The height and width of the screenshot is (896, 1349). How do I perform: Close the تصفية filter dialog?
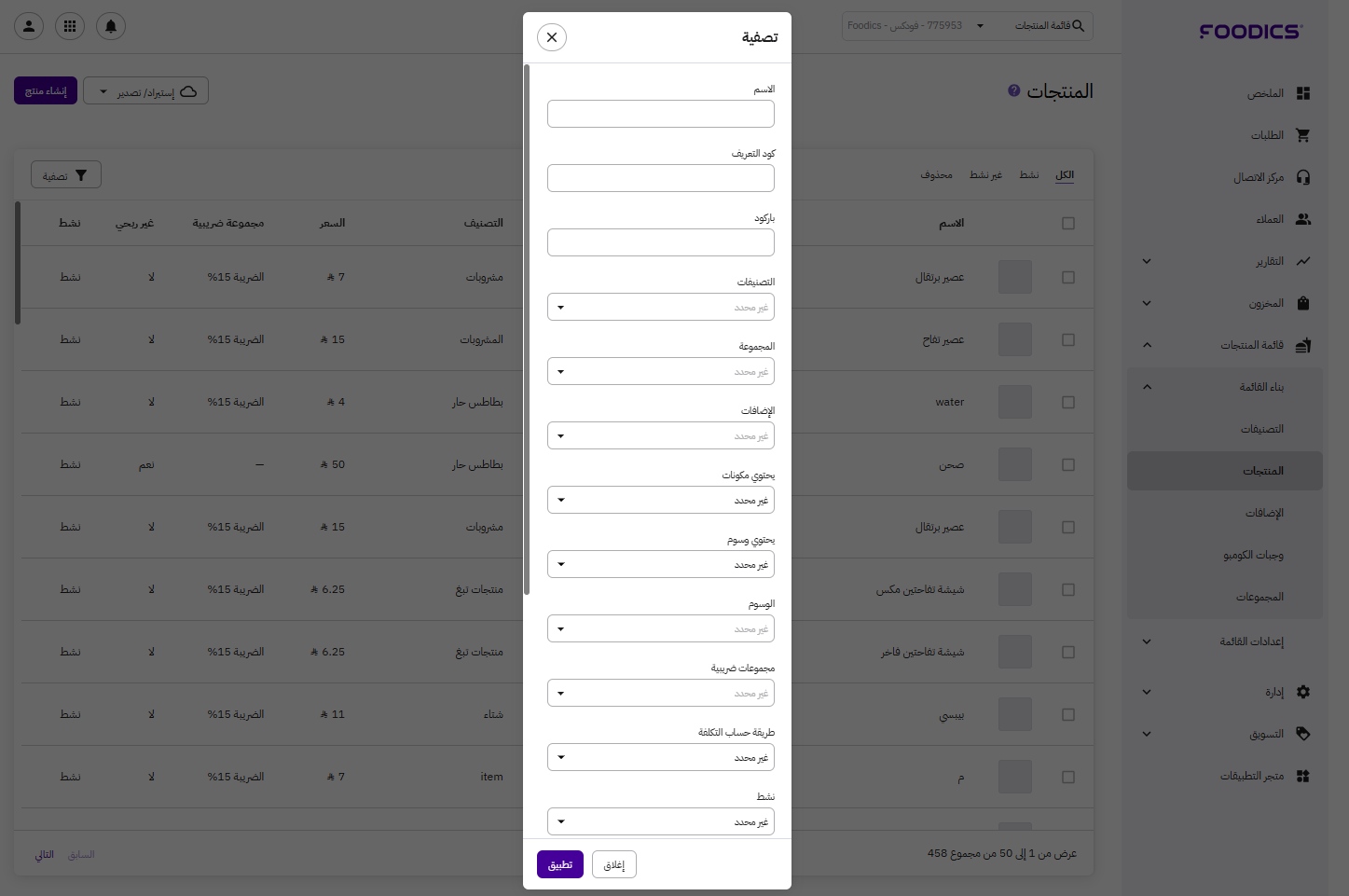click(x=552, y=37)
